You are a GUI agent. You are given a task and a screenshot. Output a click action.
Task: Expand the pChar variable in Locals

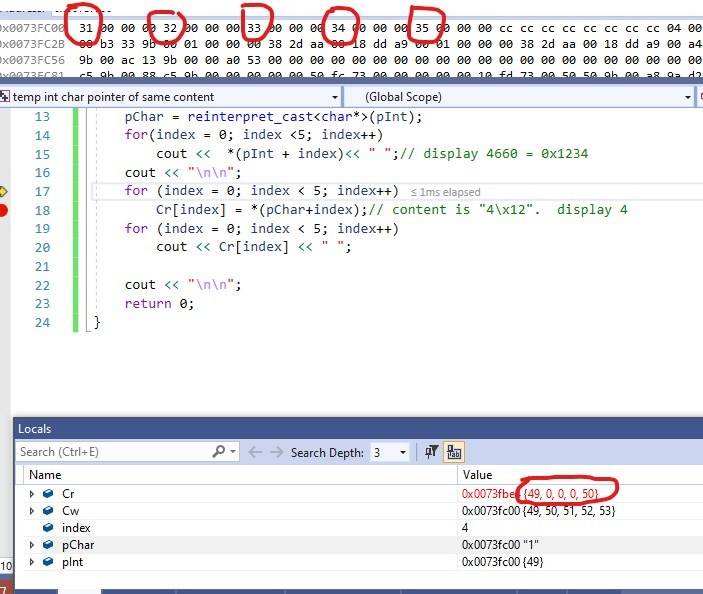pos(31,545)
